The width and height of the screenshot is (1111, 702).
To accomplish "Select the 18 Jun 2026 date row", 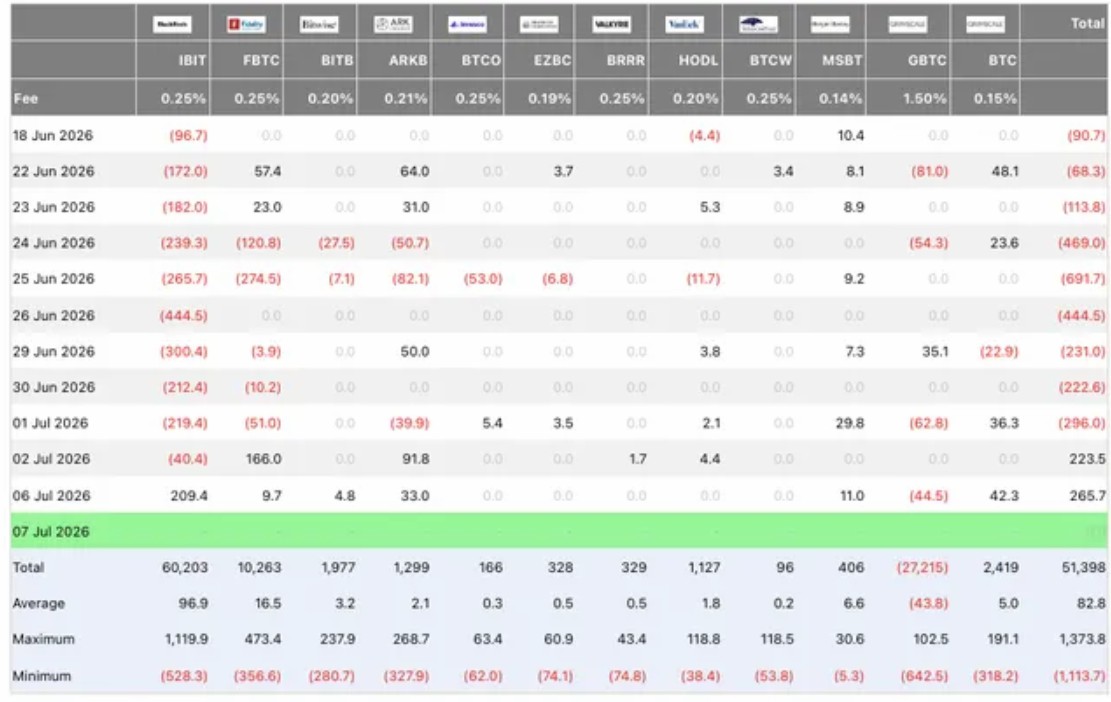I will coord(558,135).
